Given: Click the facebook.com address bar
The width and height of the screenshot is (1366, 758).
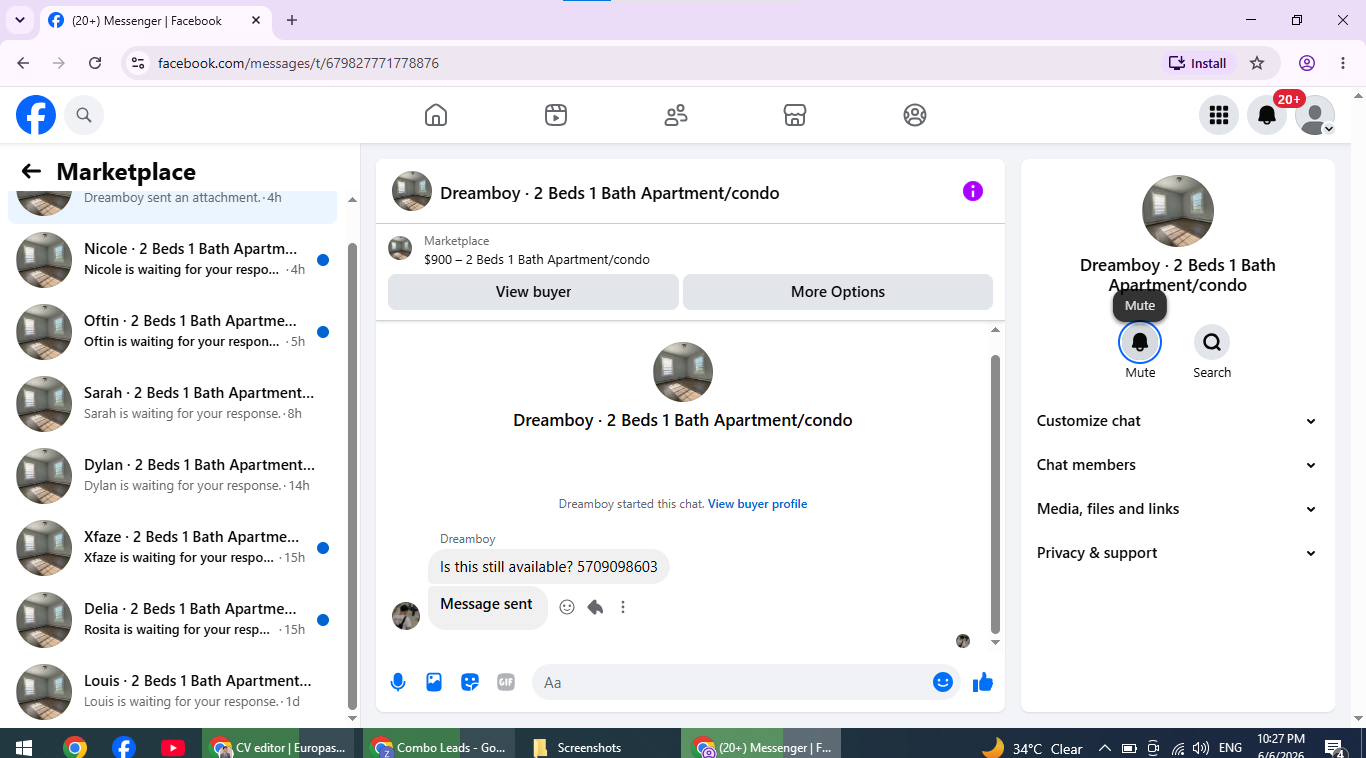Looking at the screenshot, I should point(640,63).
